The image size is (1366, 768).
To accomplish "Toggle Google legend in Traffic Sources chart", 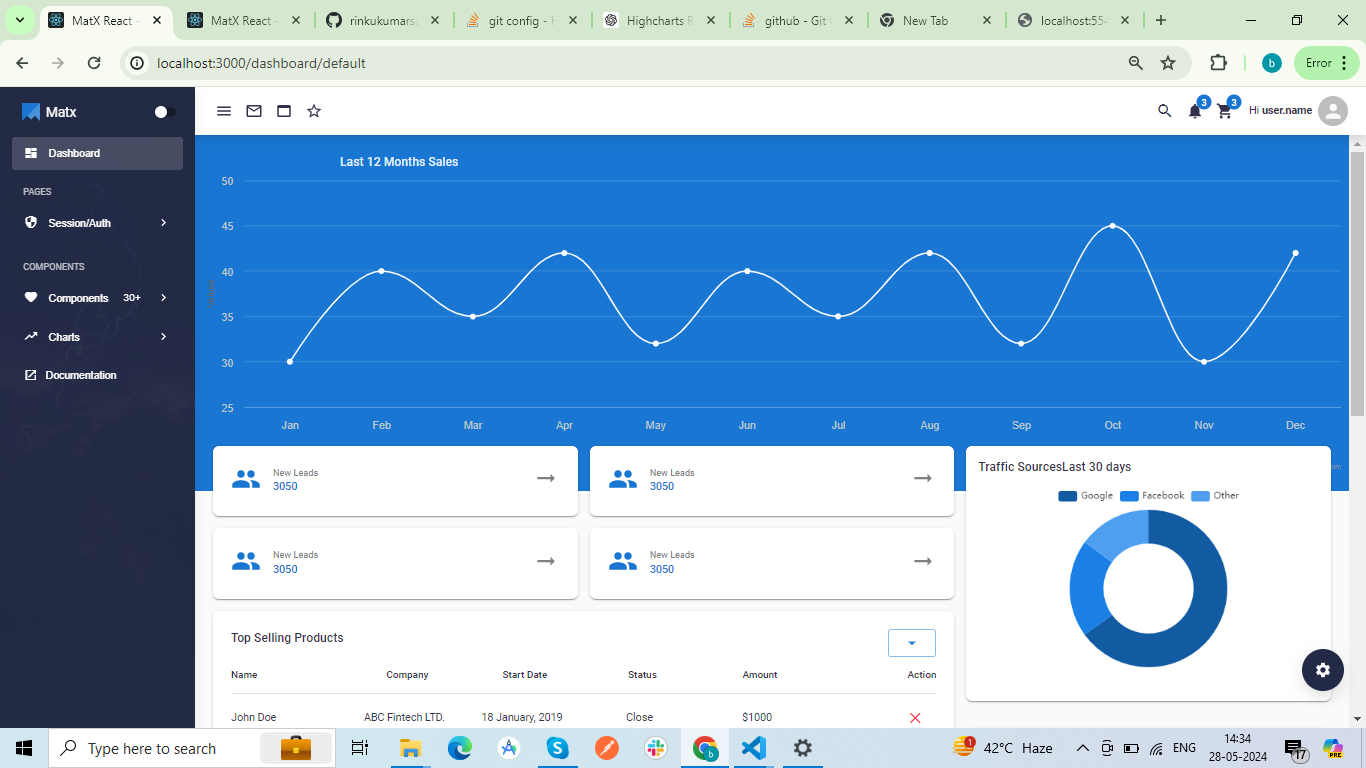I will 1085,496.
